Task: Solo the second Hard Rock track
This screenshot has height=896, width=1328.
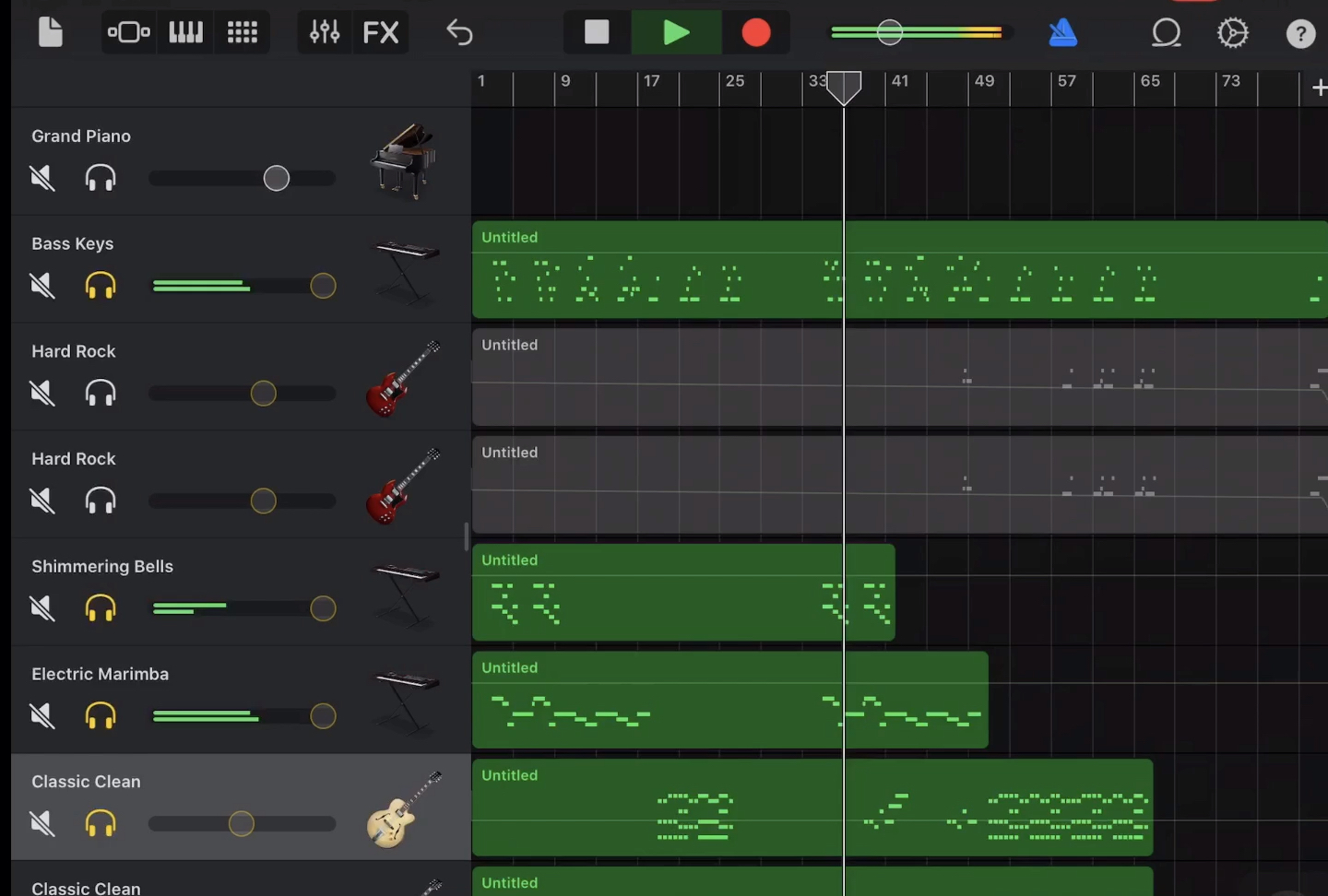Action: [101, 501]
